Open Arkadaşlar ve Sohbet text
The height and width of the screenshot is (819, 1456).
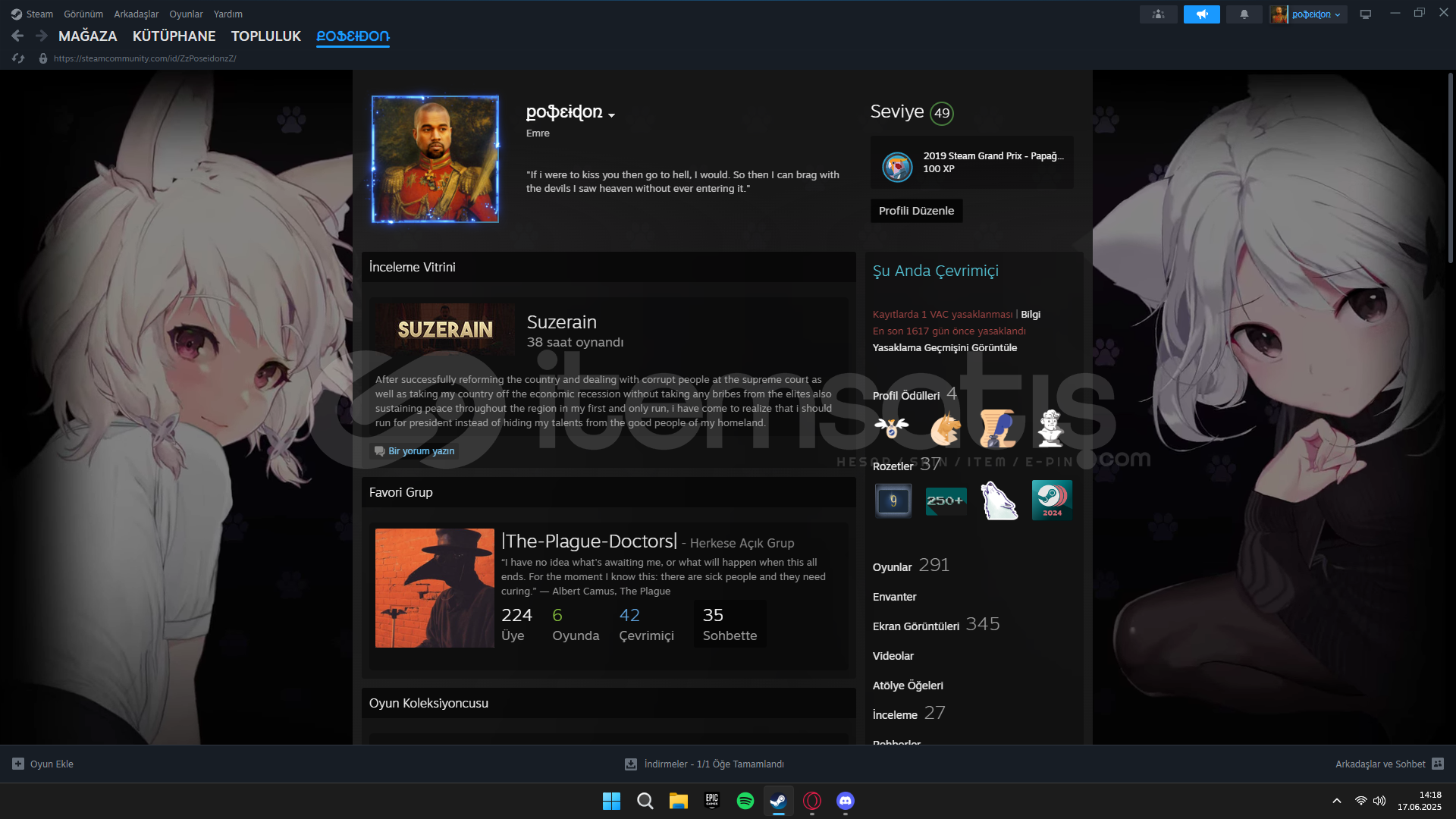click(1380, 764)
